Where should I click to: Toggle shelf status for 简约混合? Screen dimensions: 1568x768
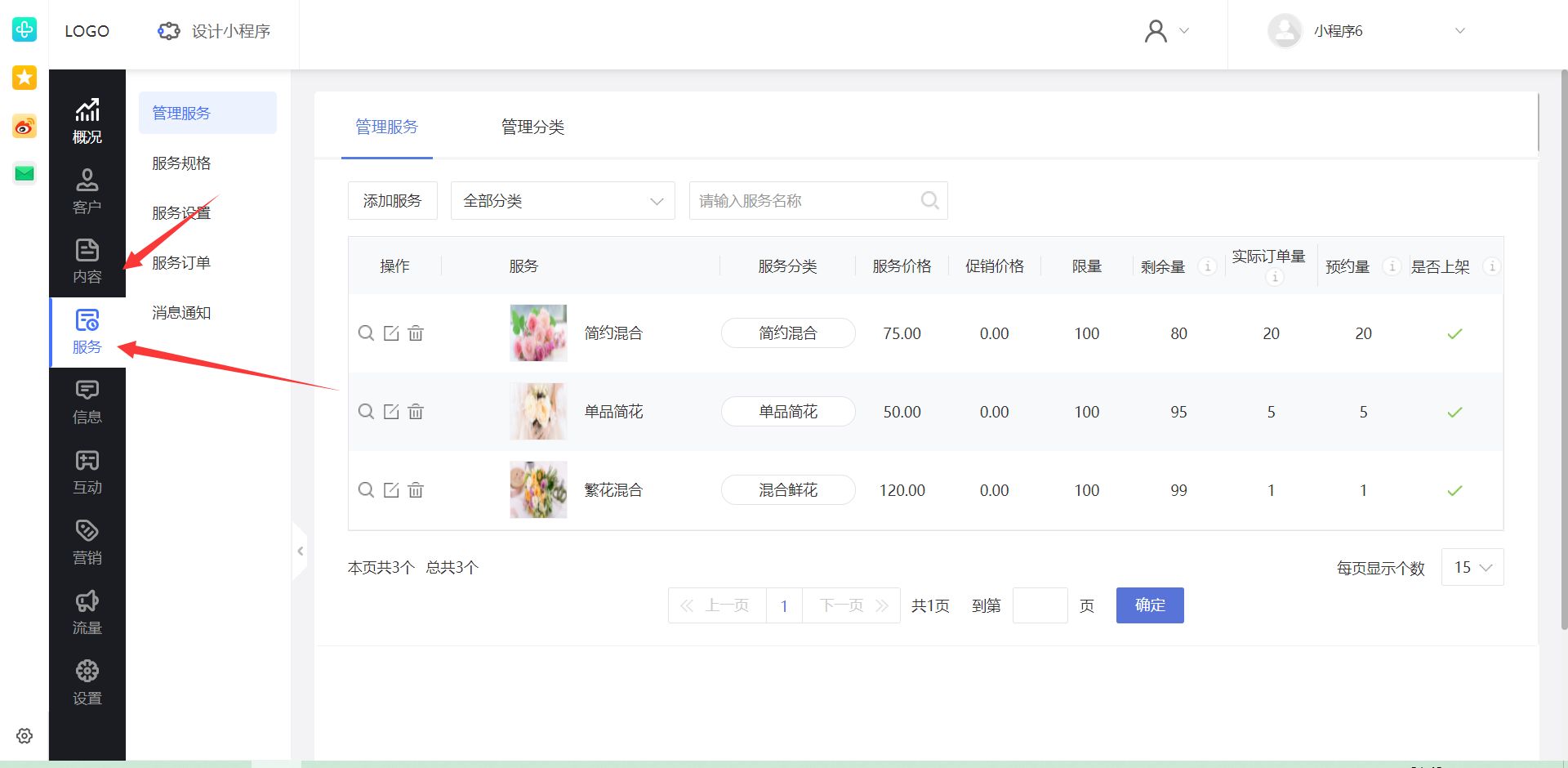[x=1454, y=333]
